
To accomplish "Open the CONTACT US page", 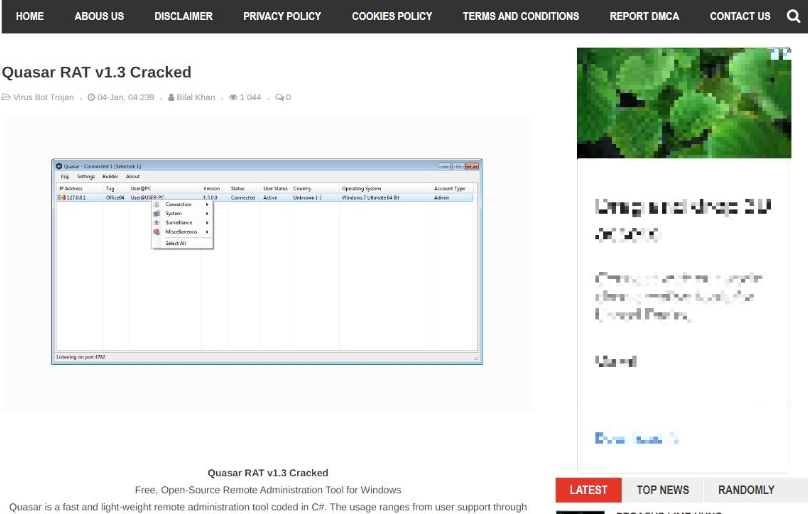I will coord(740,16).
